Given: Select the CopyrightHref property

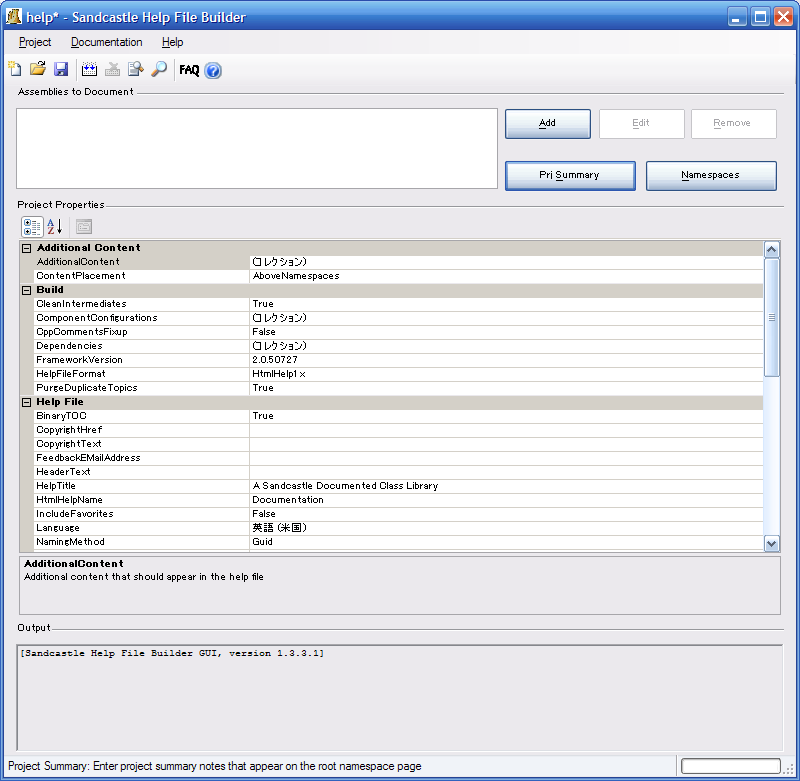Looking at the screenshot, I should pos(141,430).
